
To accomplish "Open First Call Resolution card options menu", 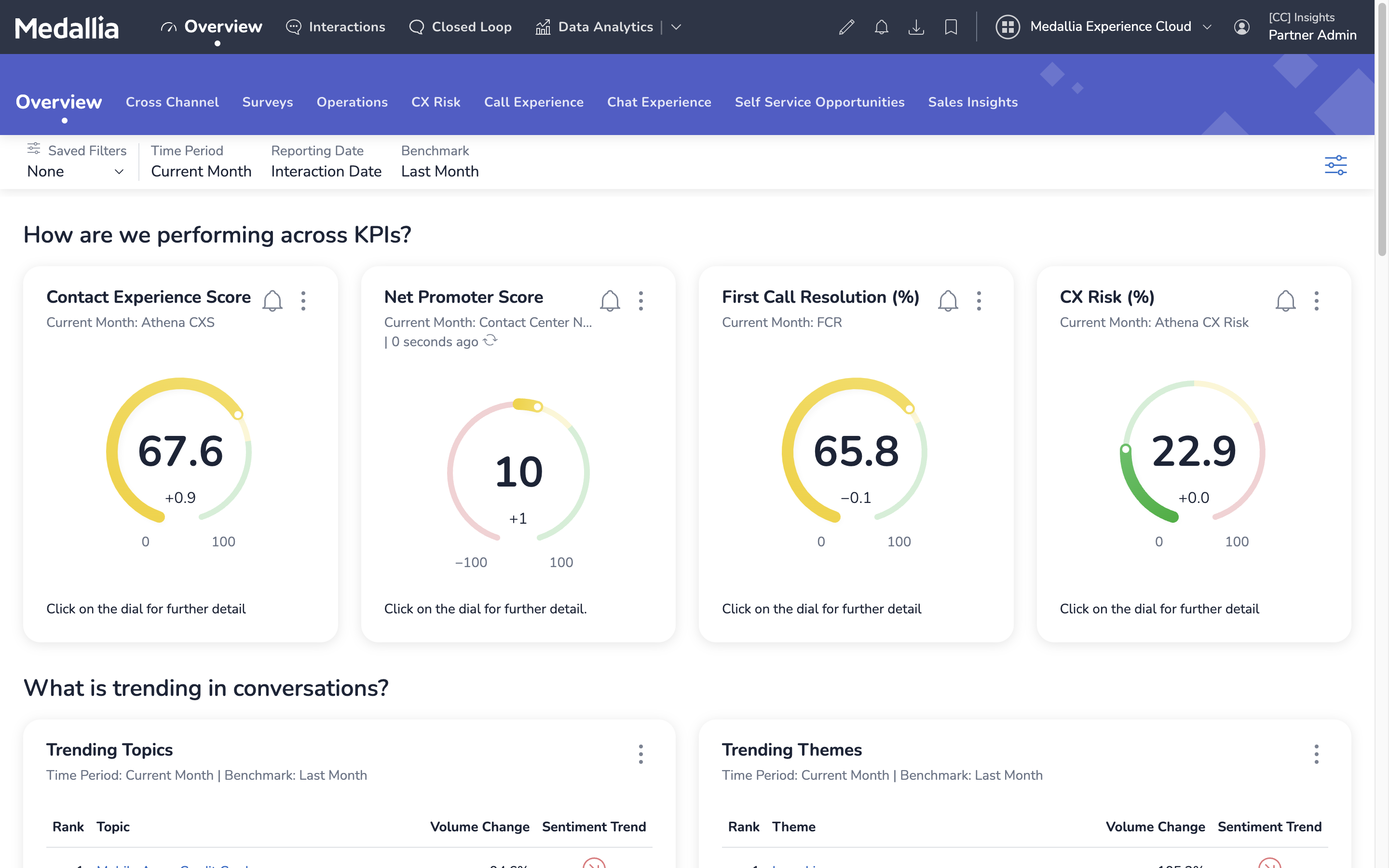I will [x=979, y=300].
